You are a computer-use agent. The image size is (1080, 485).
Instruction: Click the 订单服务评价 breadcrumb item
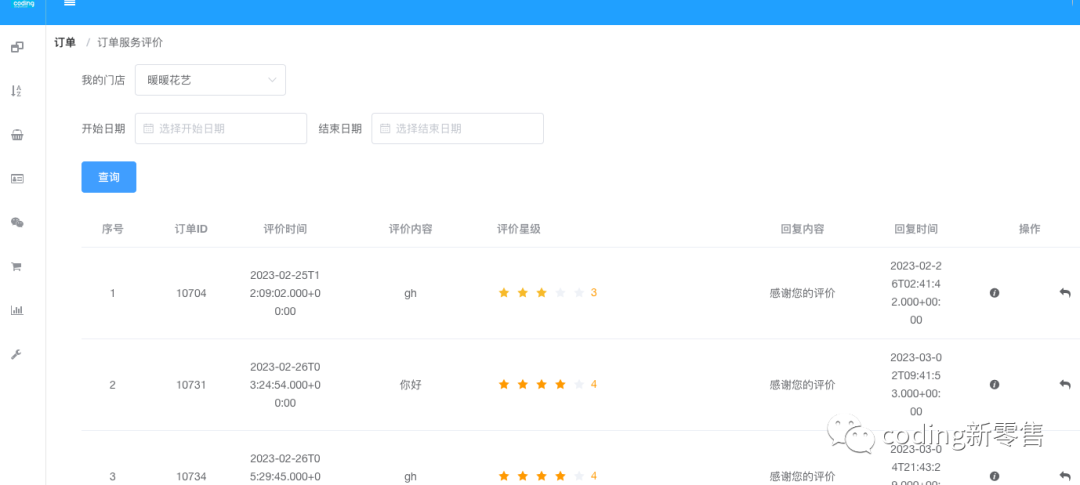coord(130,43)
